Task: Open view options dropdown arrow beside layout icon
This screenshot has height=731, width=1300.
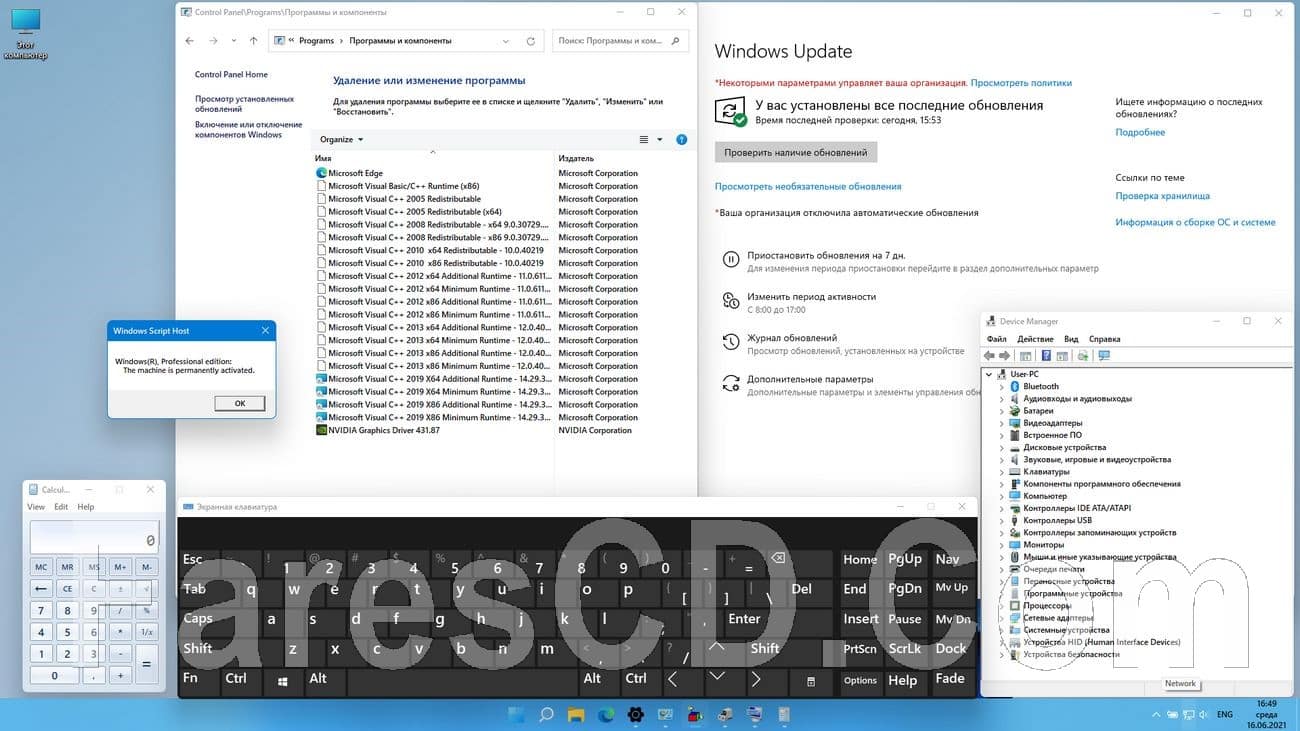Action: 660,140
